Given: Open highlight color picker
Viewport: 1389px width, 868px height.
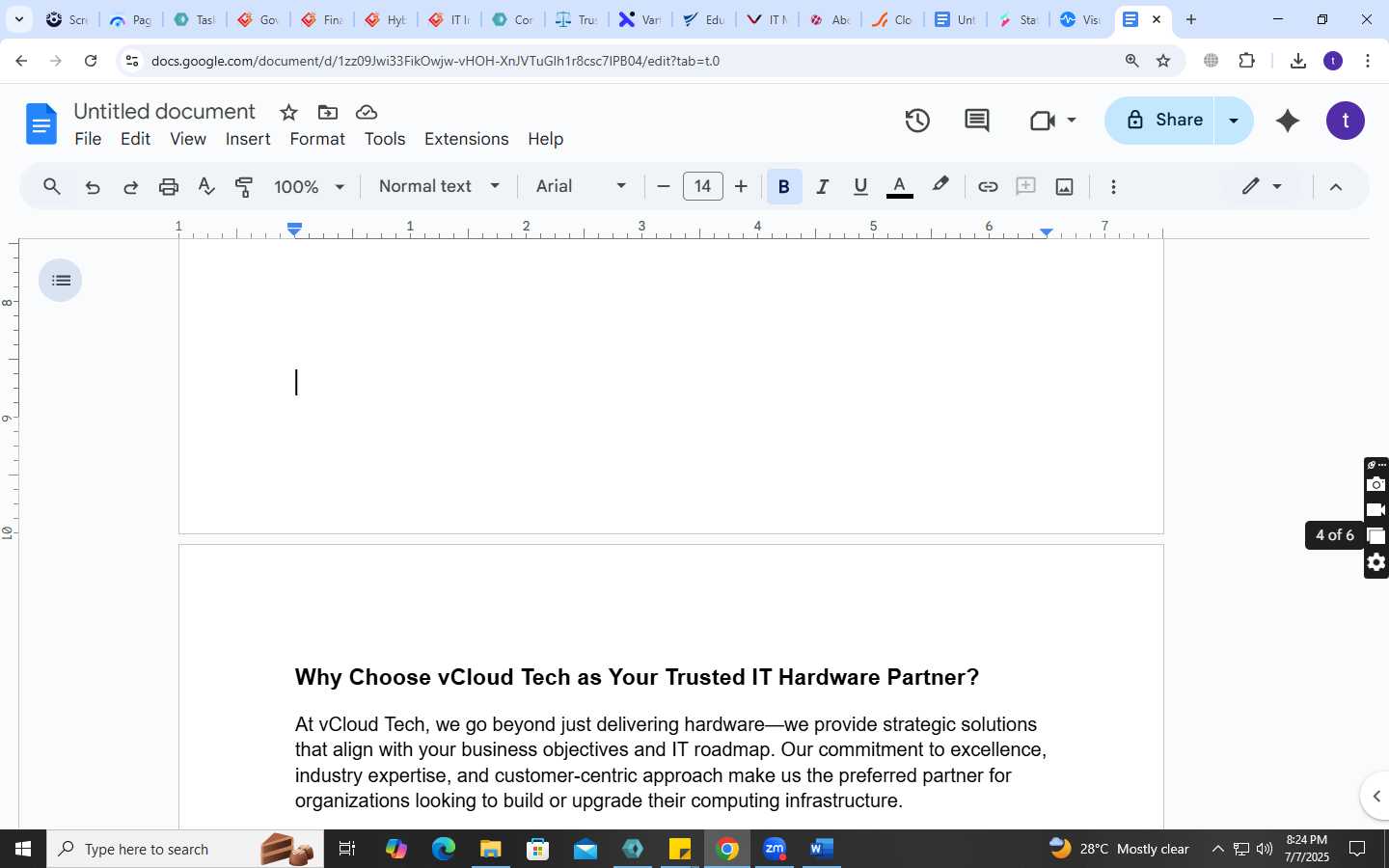Looking at the screenshot, I should pyautogui.click(x=940, y=185).
